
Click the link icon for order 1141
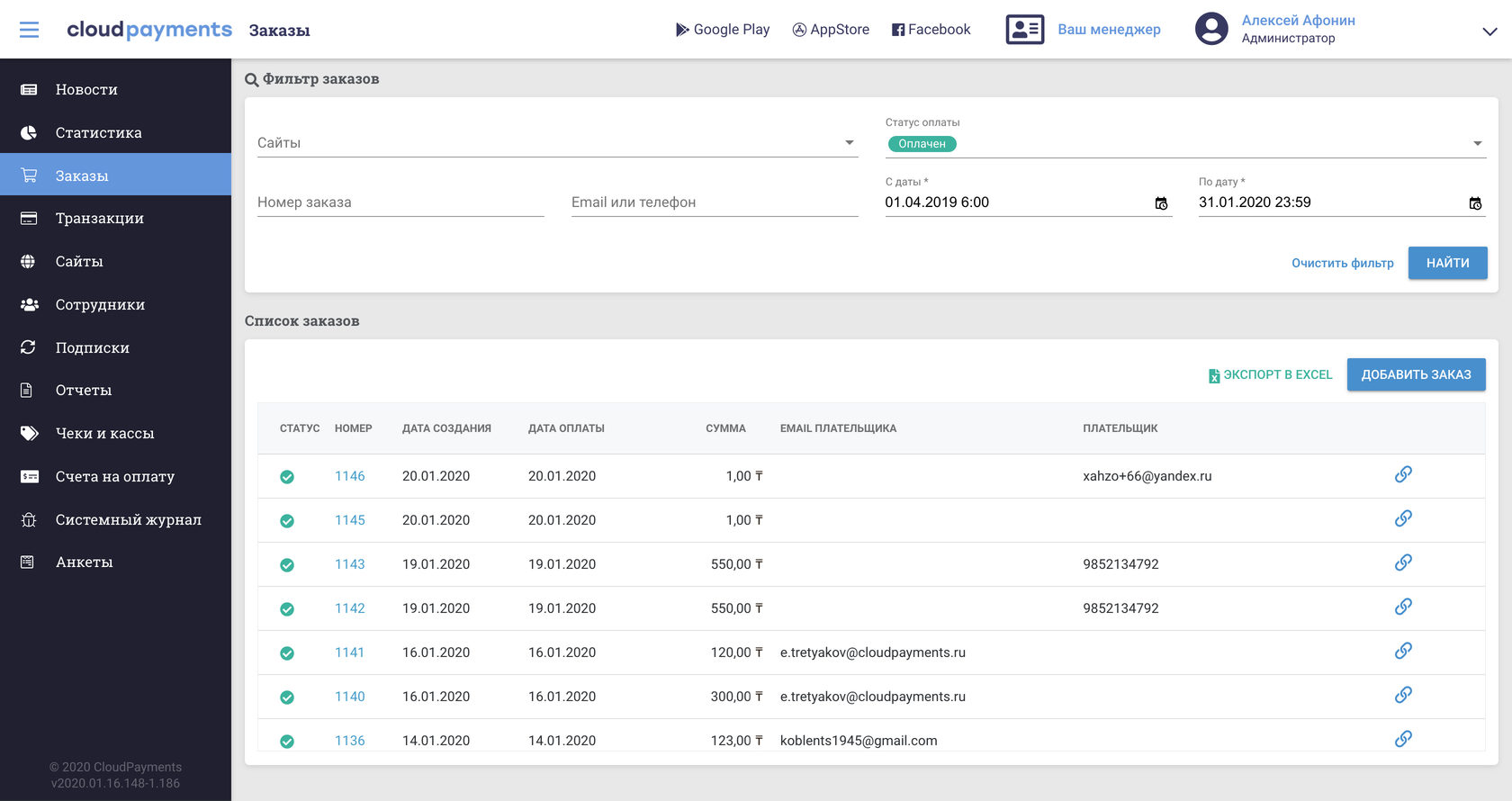(1403, 651)
